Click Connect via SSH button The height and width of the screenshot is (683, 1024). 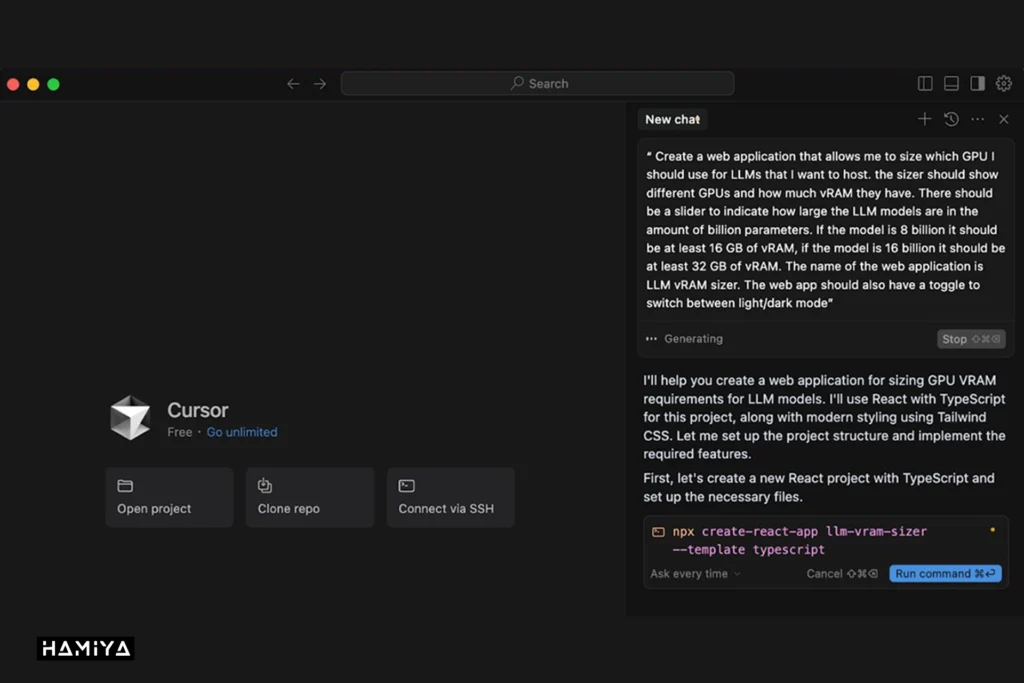click(450, 497)
